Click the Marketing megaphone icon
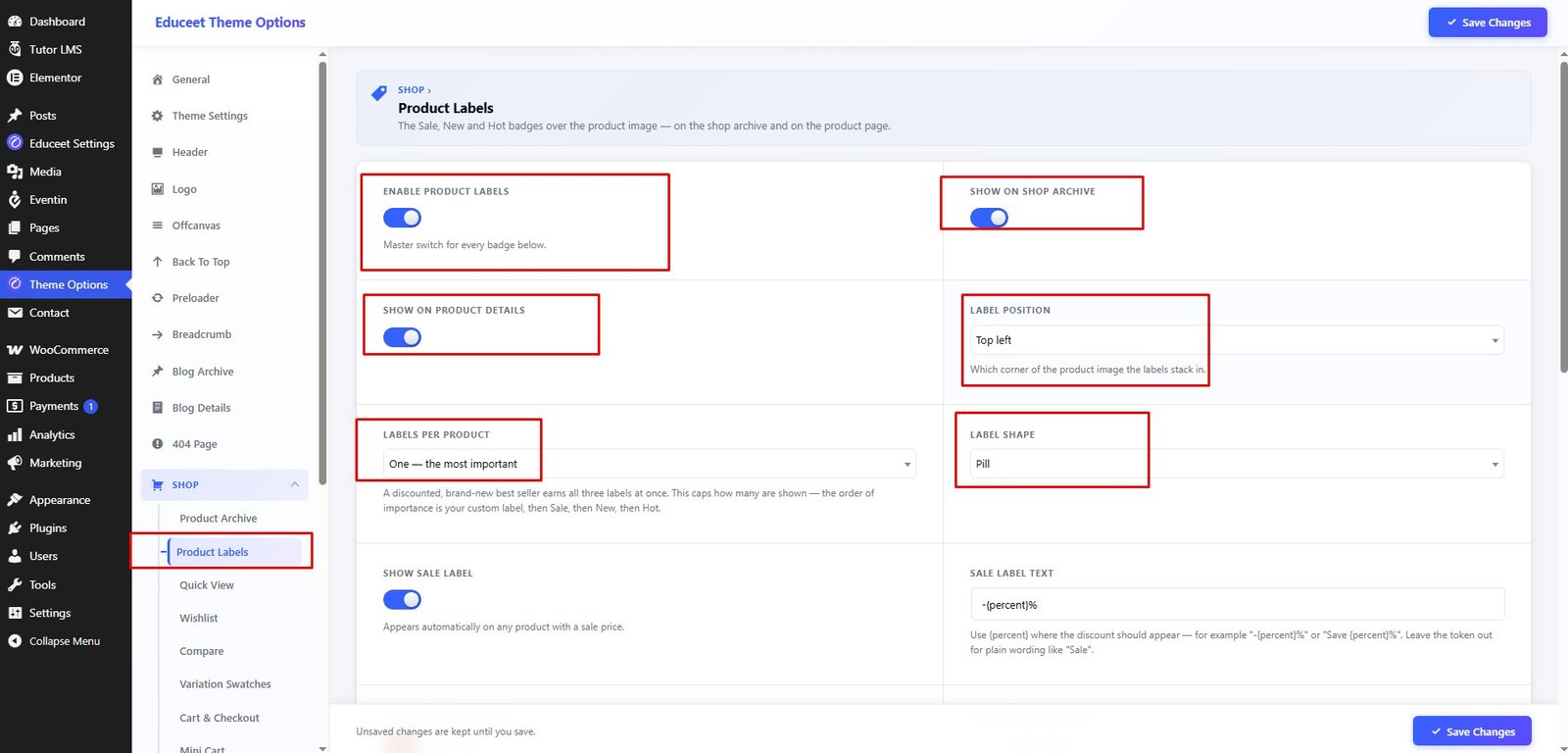Image resolution: width=1568 pixels, height=753 pixels. (15, 463)
